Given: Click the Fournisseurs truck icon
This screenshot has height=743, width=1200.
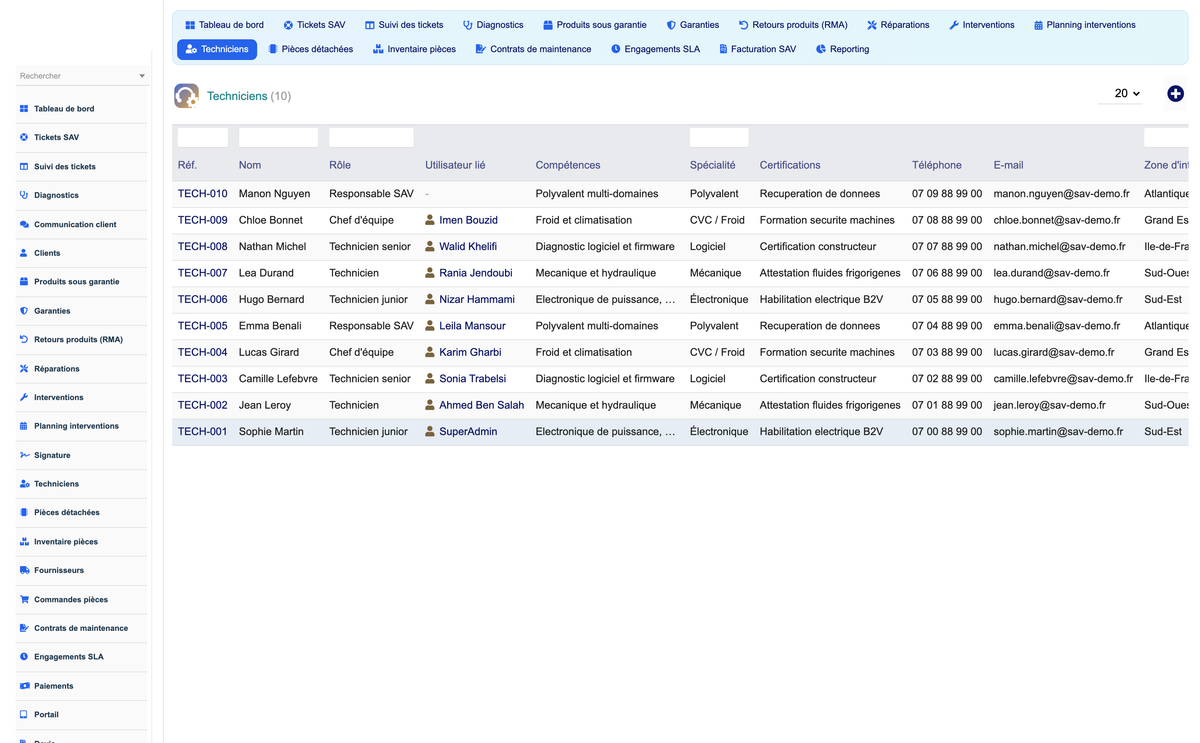Looking at the screenshot, I should tap(24, 571).
